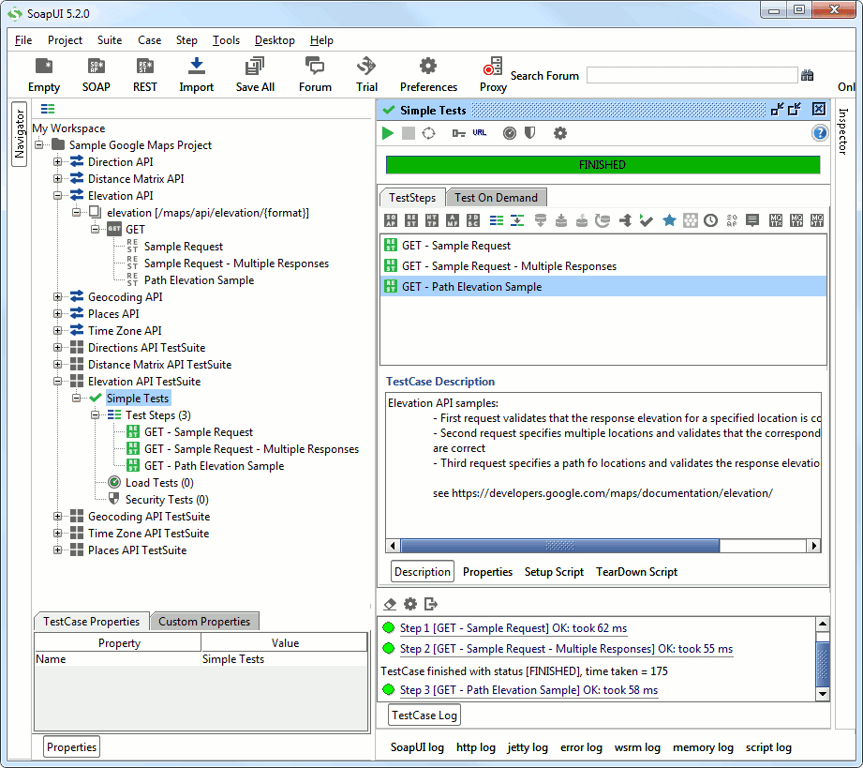Open help for Simple Tests panel

820,133
